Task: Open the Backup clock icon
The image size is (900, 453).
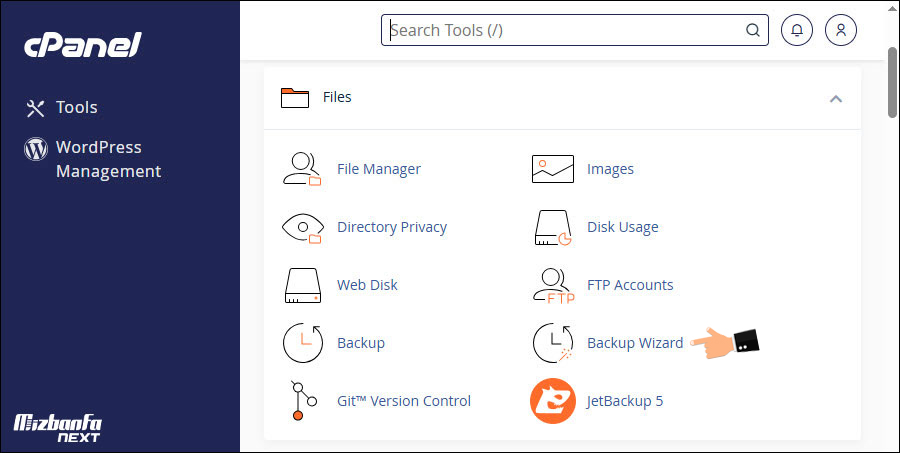Action: click(x=302, y=343)
